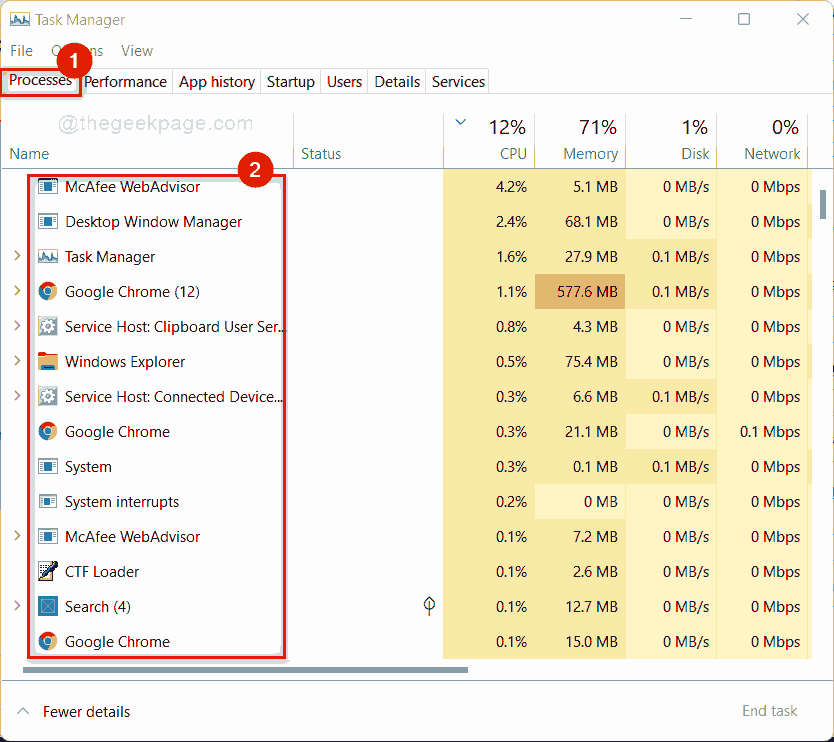Expand the Google Chrome (12) process group
The width and height of the screenshot is (834, 742).
click(16, 291)
